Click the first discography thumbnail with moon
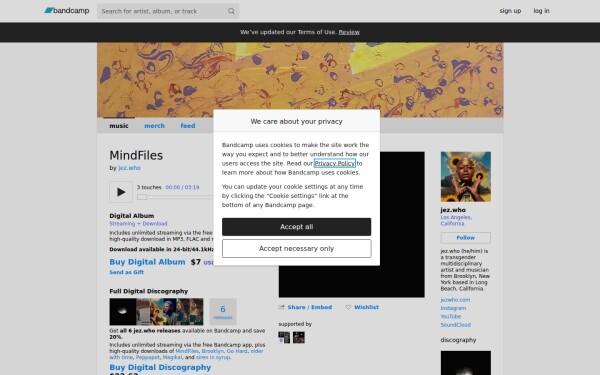 click(x=123, y=312)
